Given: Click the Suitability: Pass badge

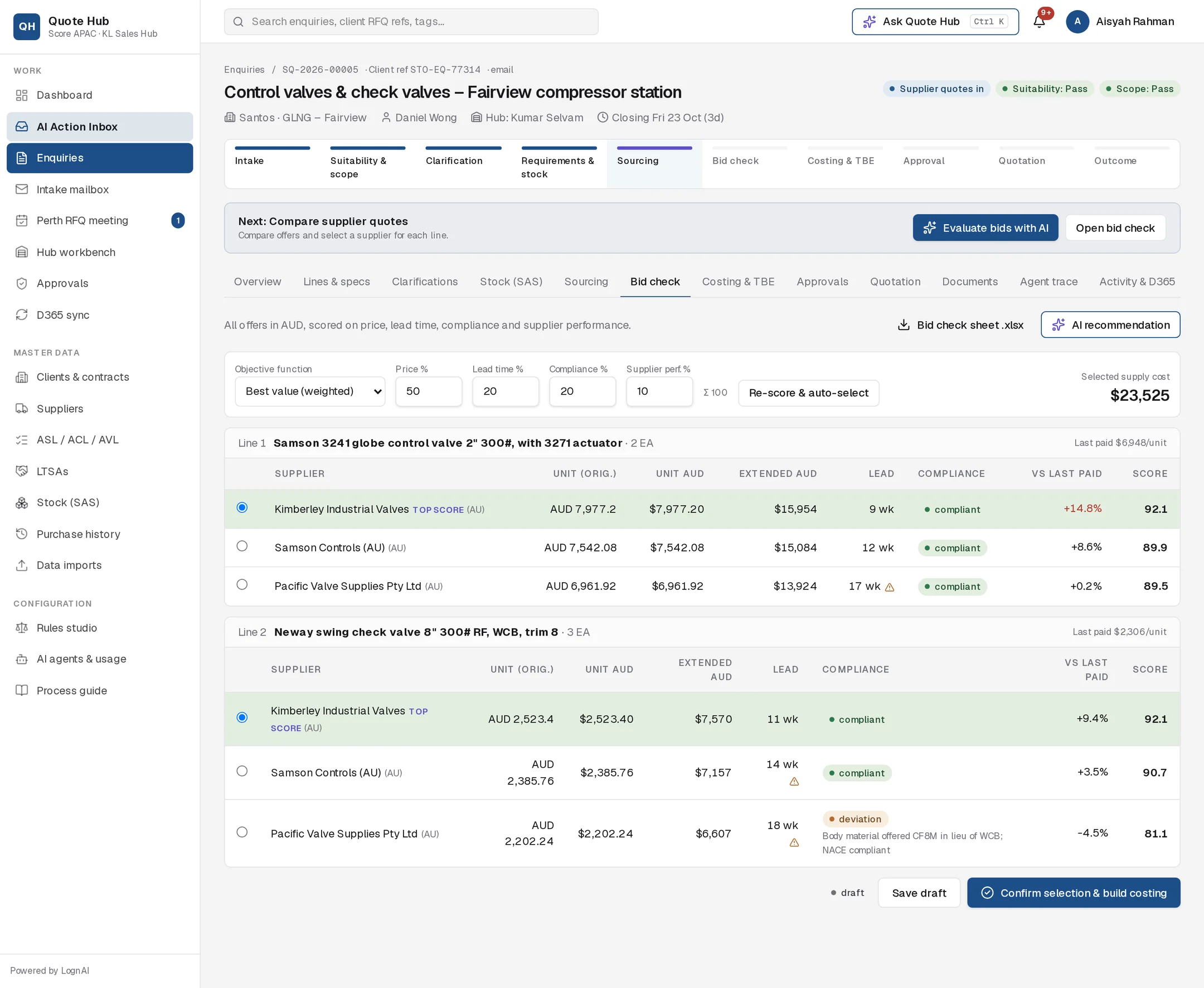Looking at the screenshot, I should (1045, 89).
